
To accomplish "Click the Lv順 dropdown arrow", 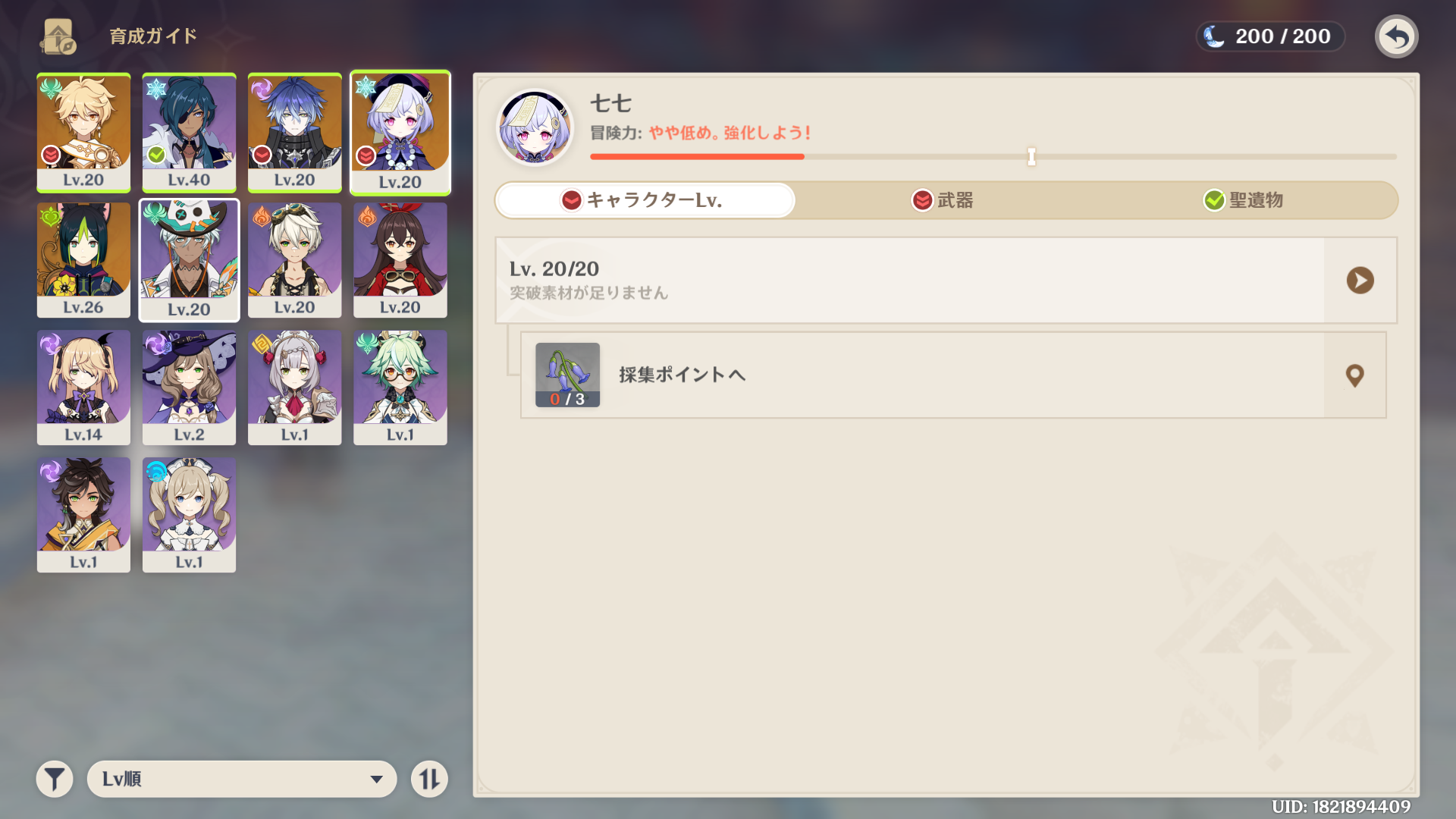I will coord(376,780).
